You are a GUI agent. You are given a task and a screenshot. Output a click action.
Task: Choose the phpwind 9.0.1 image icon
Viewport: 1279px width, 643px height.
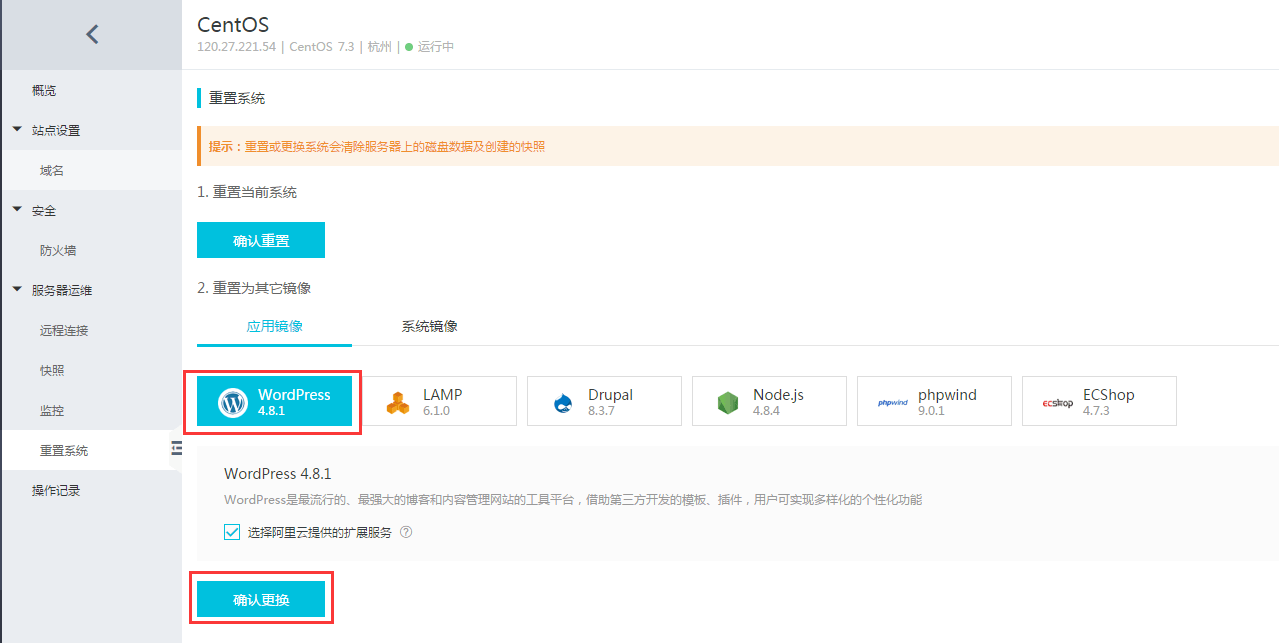pos(892,402)
